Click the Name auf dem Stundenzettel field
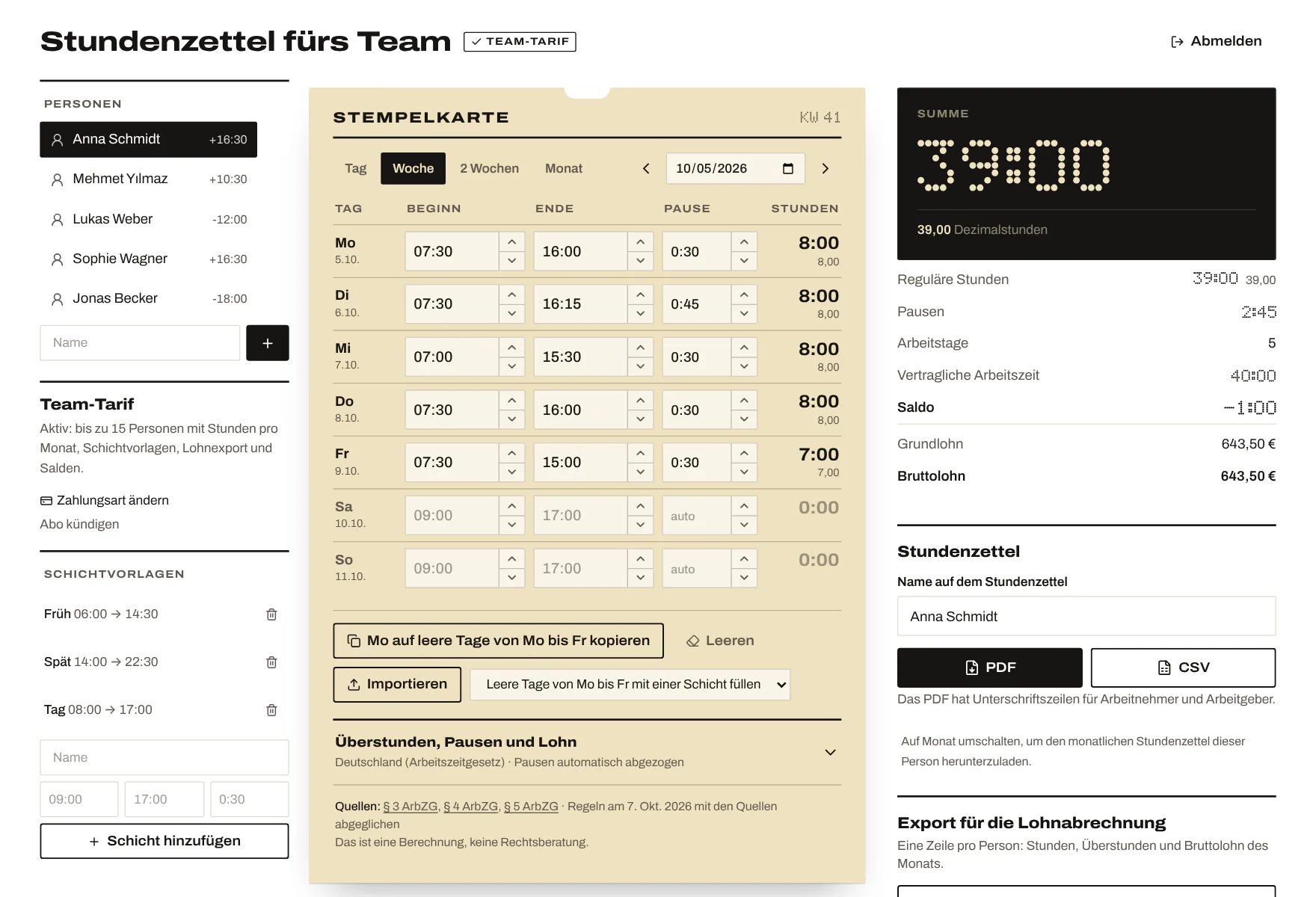The height and width of the screenshot is (897, 1316). [1086, 617]
